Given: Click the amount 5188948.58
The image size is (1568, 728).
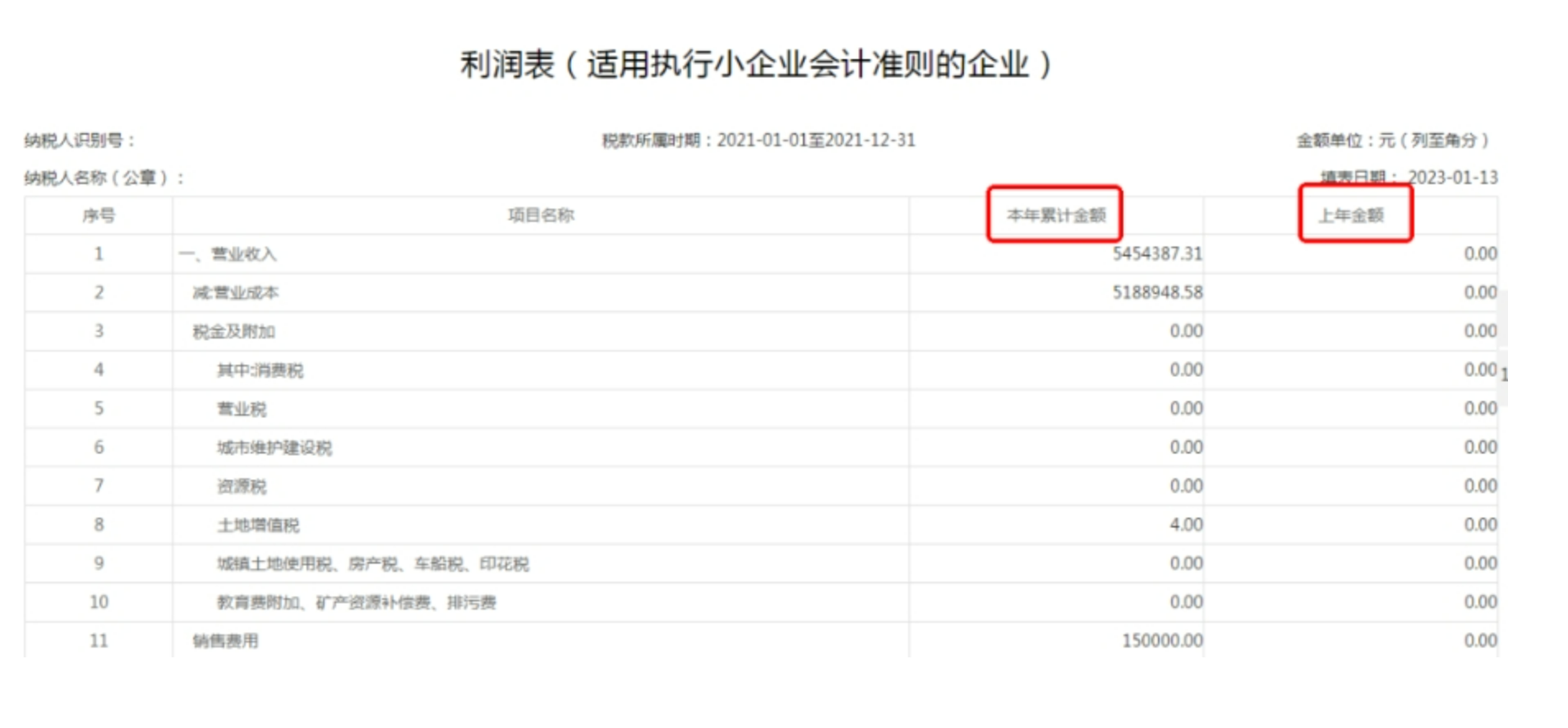Looking at the screenshot, I should pos(1157,293).
